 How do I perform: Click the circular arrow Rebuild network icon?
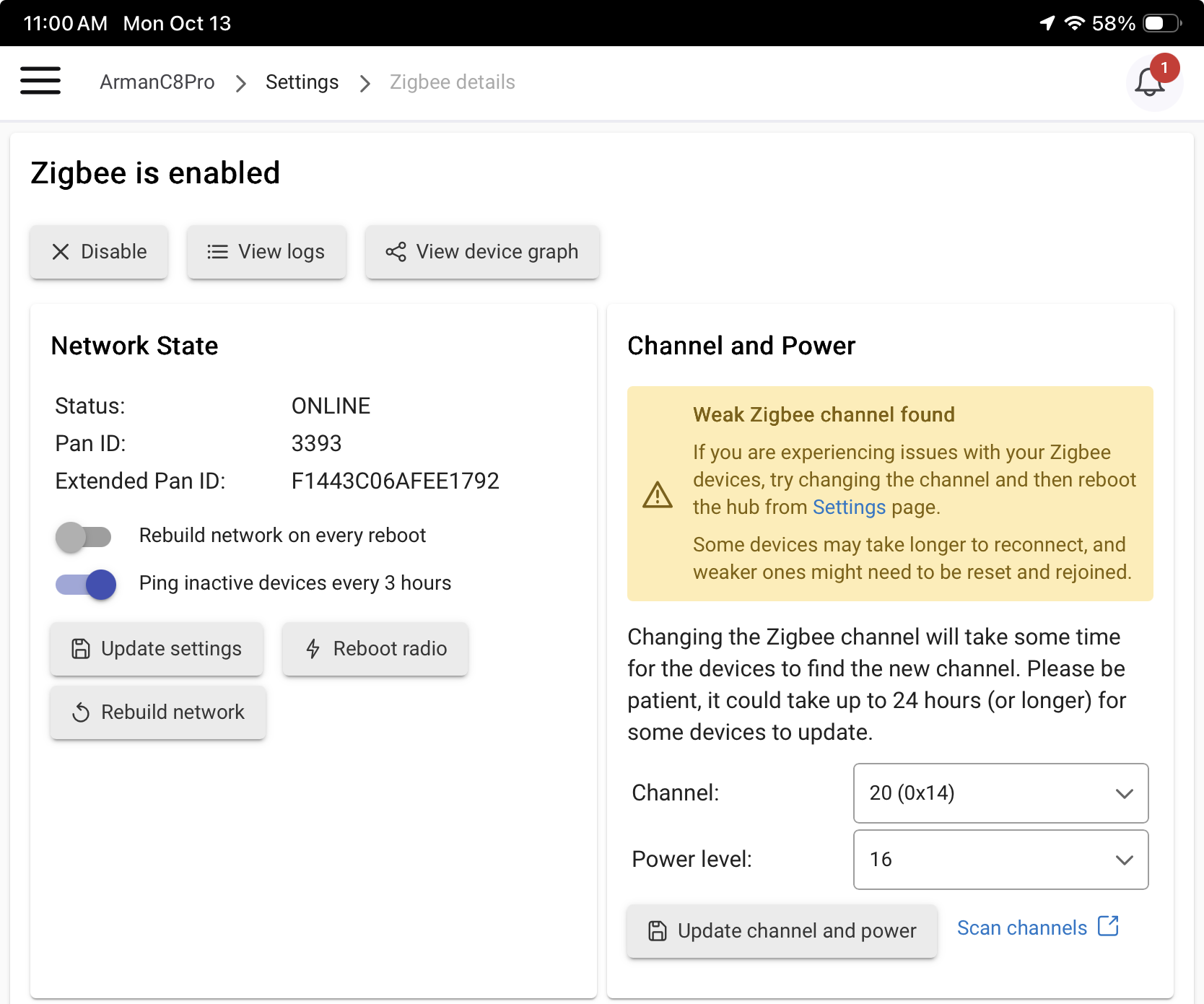coord(81,713)
